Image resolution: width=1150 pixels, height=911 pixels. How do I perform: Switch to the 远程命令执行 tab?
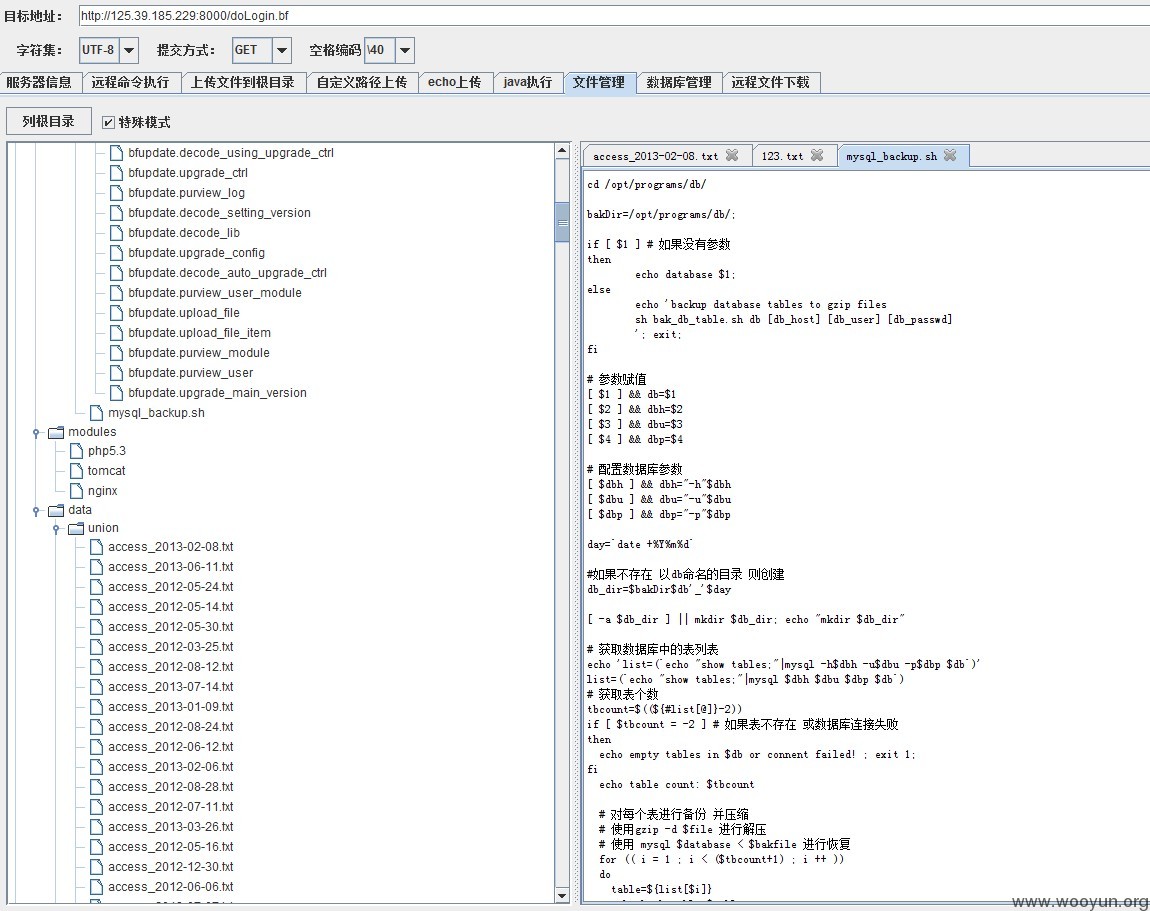pos(131,82)
